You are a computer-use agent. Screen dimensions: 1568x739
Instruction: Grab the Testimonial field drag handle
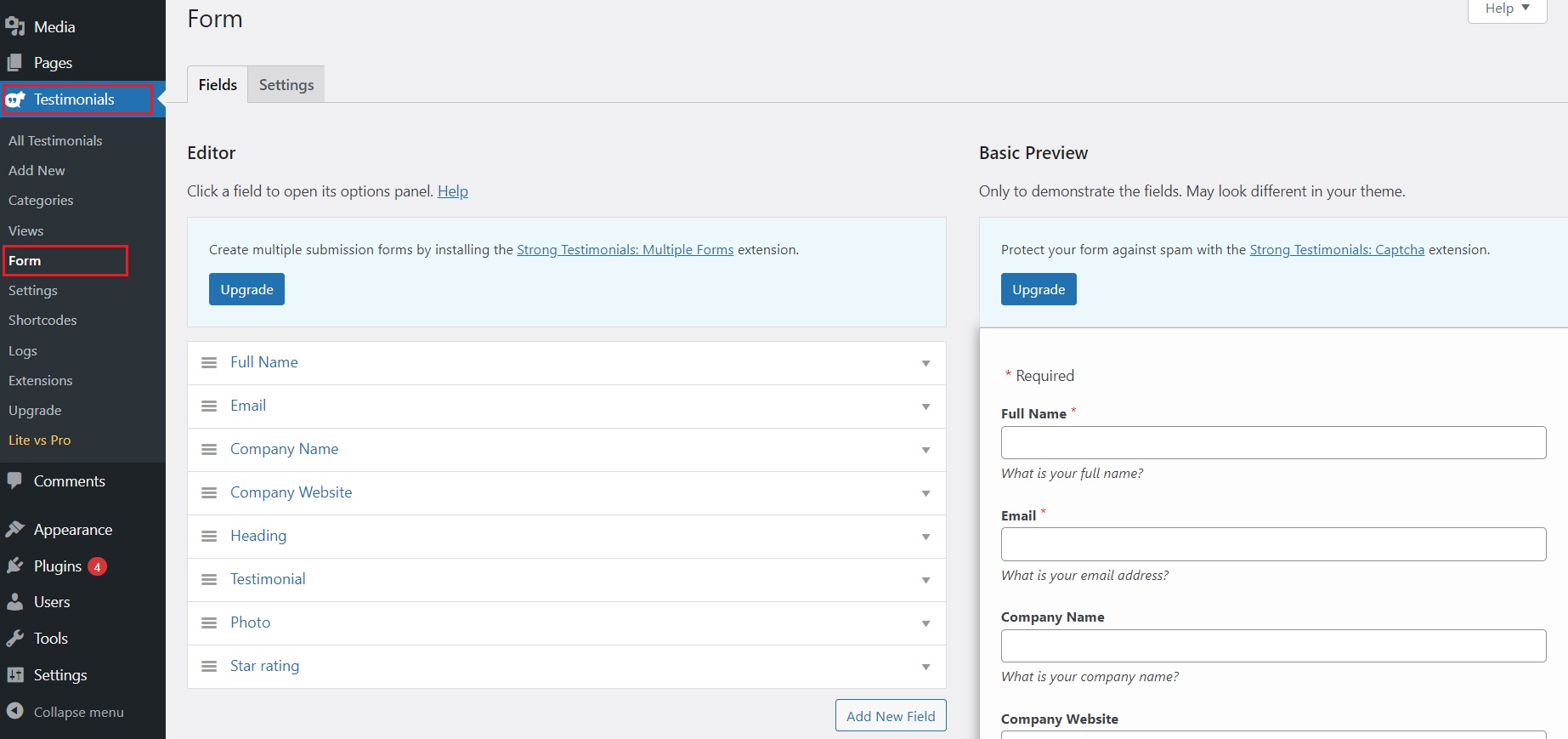coord(209,579)
